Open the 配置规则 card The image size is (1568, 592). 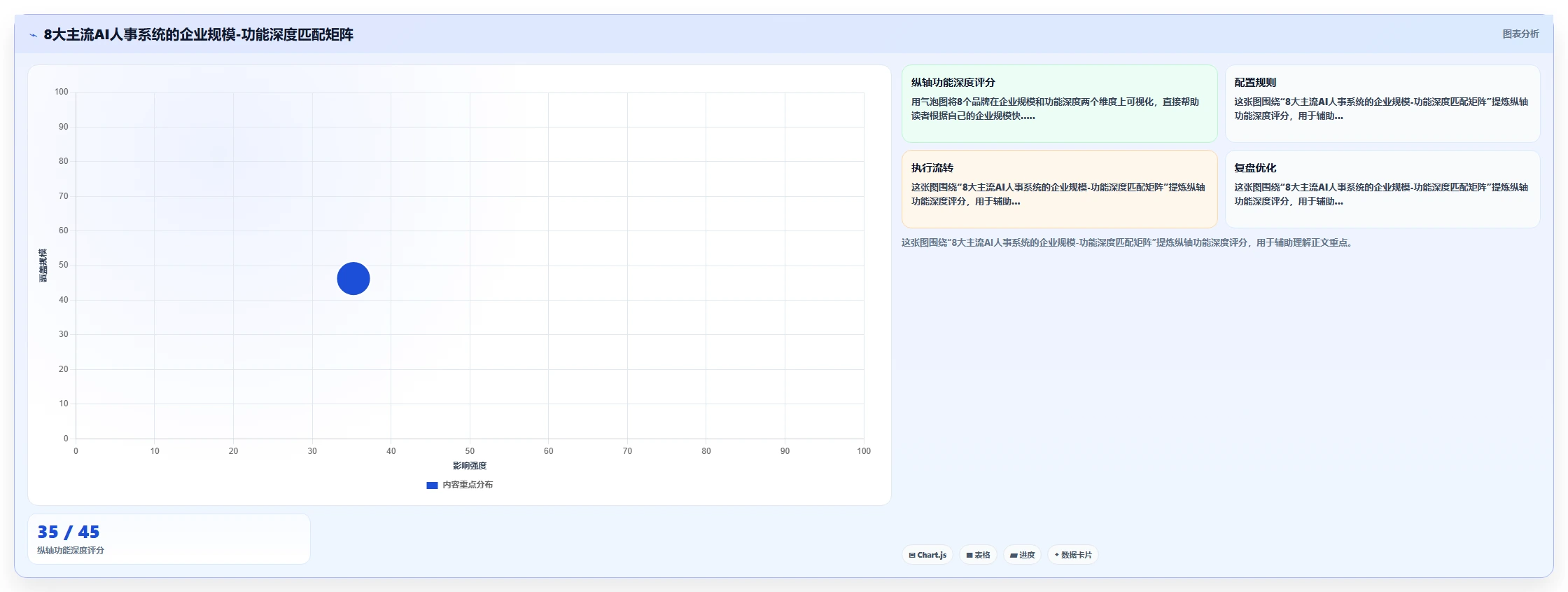pos(1382,104)
